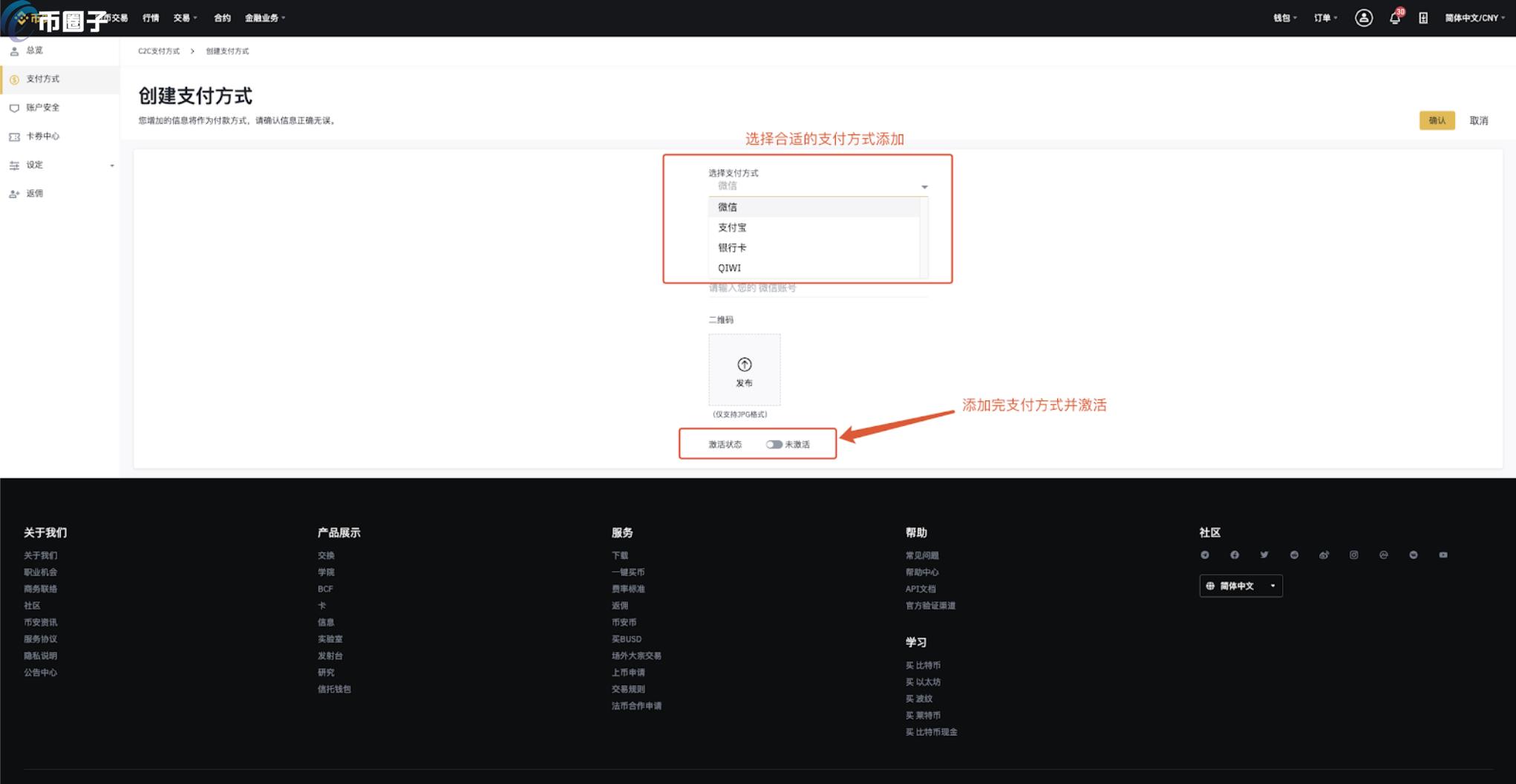Viewport: 1516px width, 784px height.
Task: Open the user account profile icon
Action: coord(1363,18)
